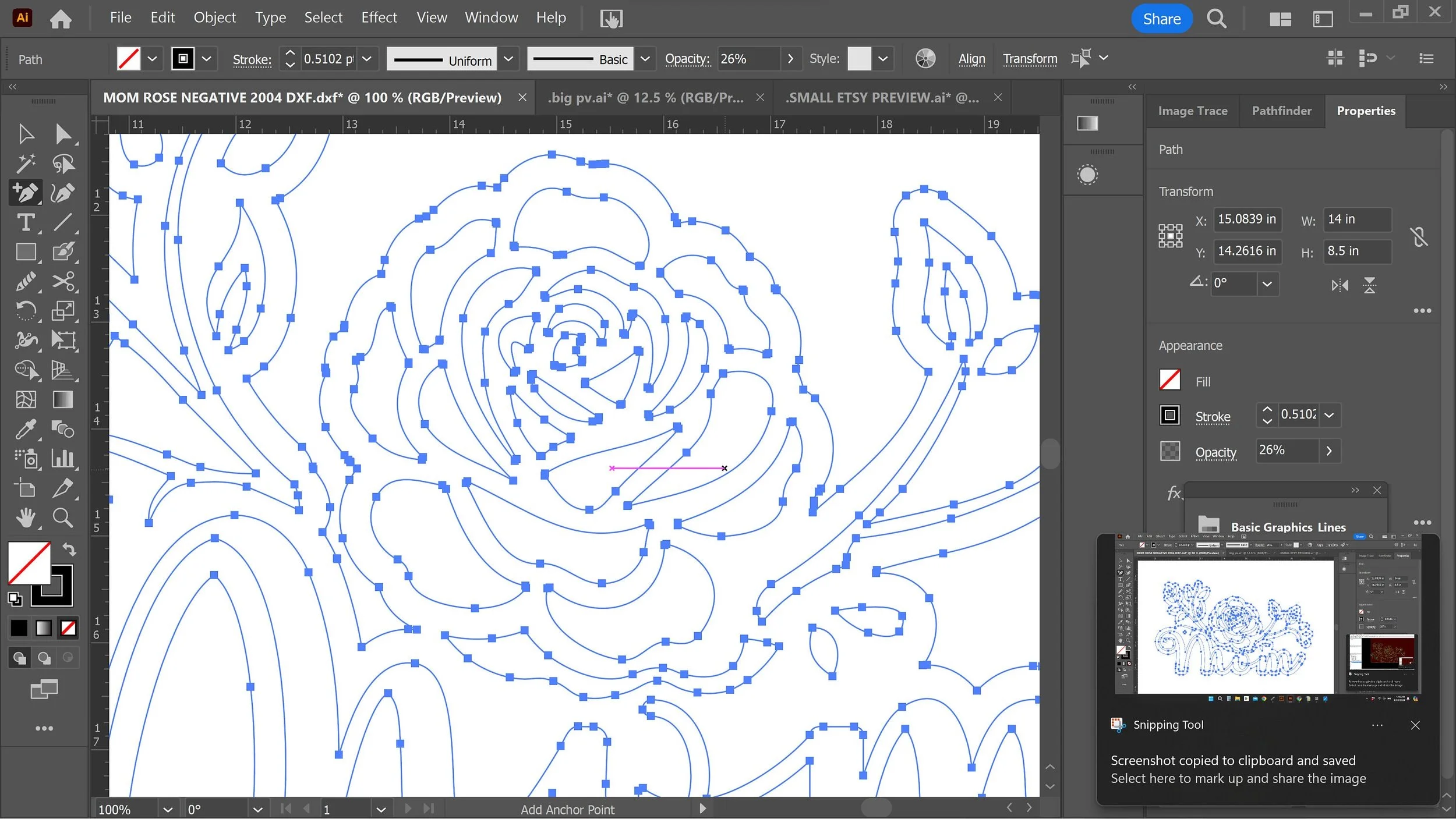Open the Basic brush definition dropdown
The image size is (1456, 819).
(x=645, y=59)
